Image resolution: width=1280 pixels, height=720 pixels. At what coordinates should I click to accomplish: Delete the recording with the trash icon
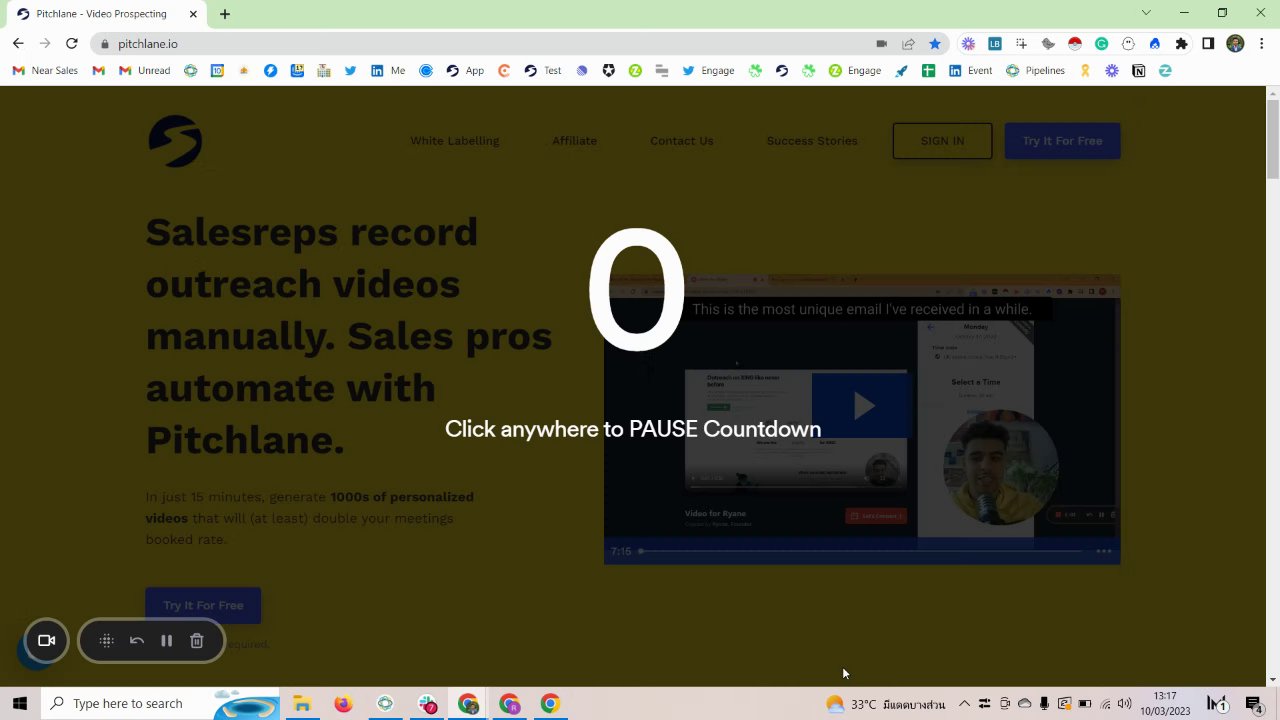197,641
